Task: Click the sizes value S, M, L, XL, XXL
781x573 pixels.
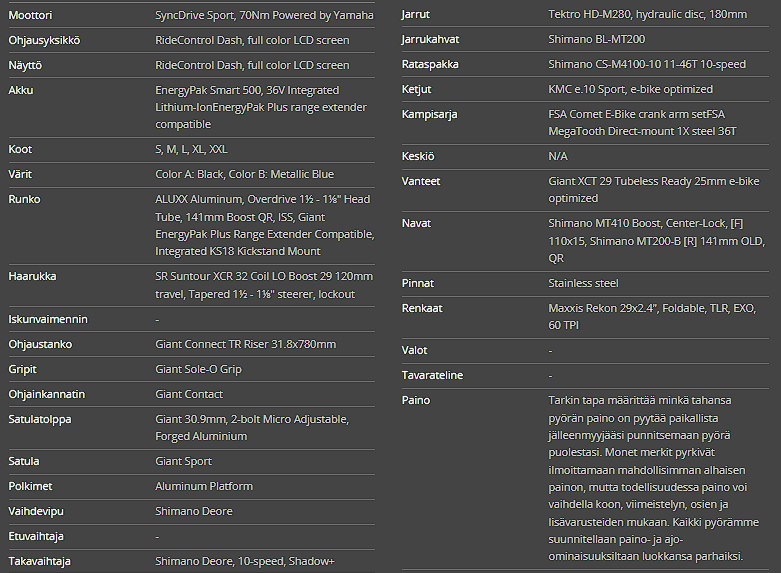Action: click(191, 149)
